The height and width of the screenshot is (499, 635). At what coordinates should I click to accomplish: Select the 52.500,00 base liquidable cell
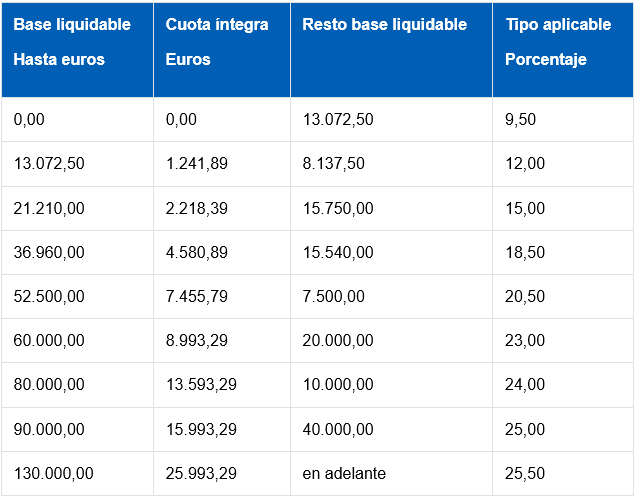coord(49,296)
